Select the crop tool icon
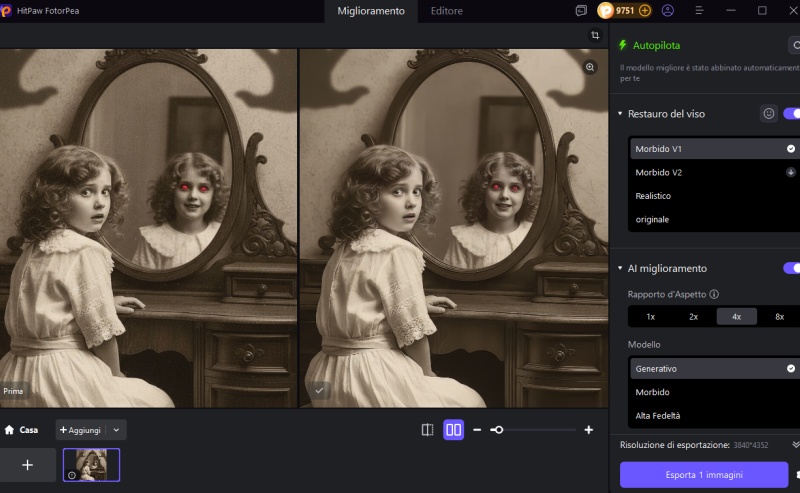This screenshot has width=800, height=493. tap(595, 35)
